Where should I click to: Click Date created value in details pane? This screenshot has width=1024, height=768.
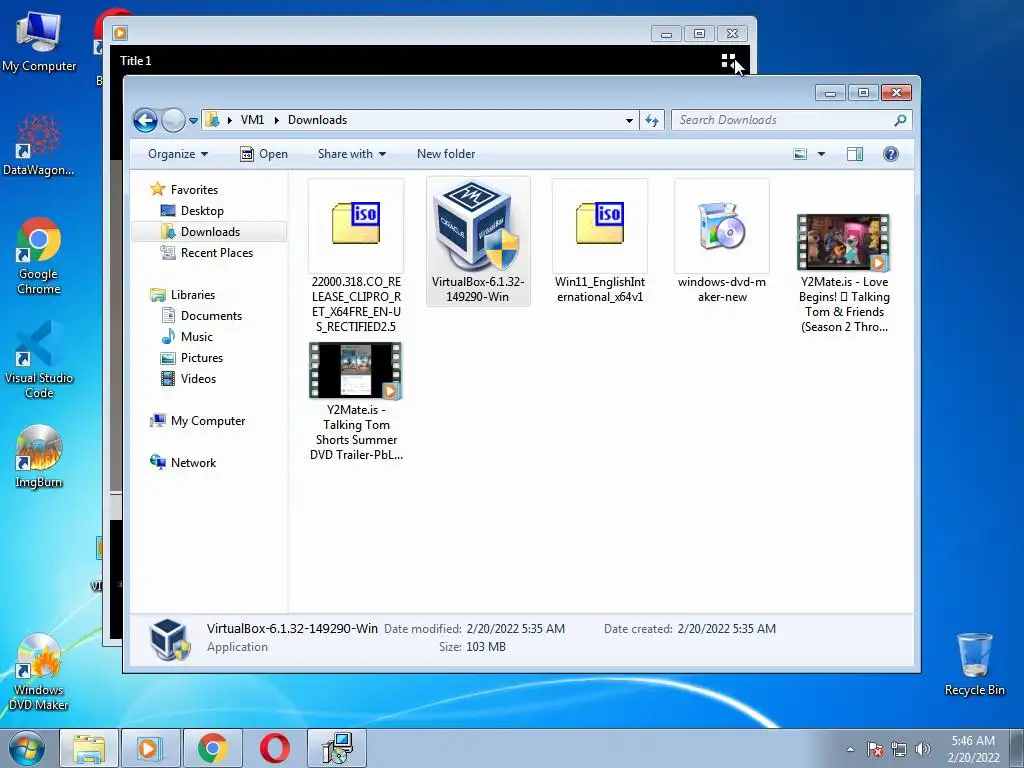coord(727,629)
